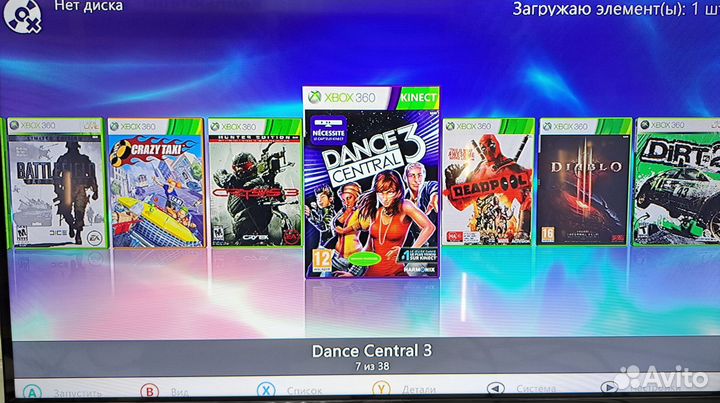
Task: Click the Запустить label
Action: tap(78, 394)
